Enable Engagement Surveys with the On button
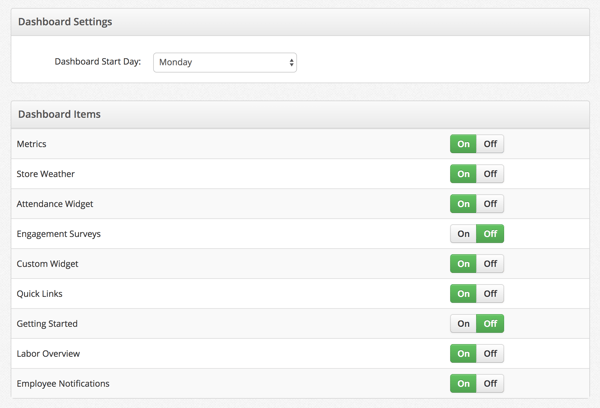 [x=463, y=233]
